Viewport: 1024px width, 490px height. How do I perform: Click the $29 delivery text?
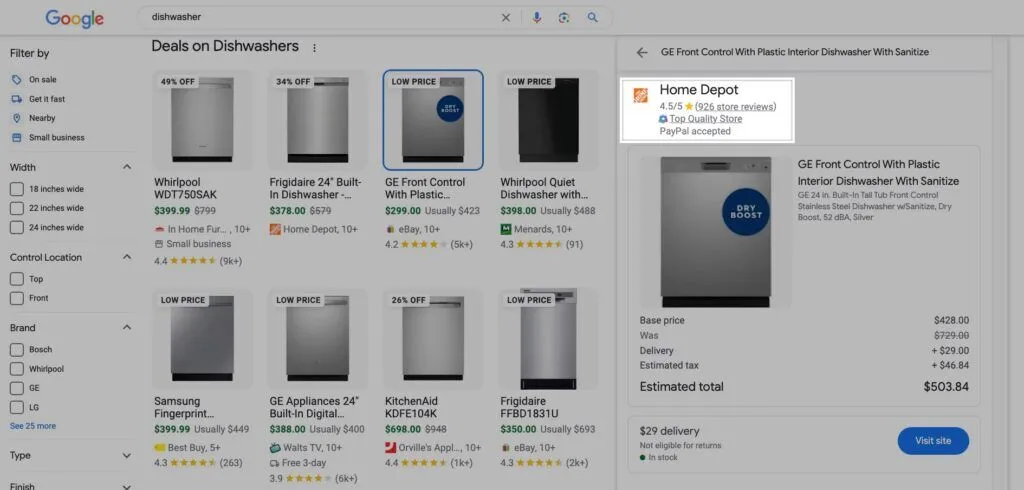pyautogui.click(x=669, y=431)
